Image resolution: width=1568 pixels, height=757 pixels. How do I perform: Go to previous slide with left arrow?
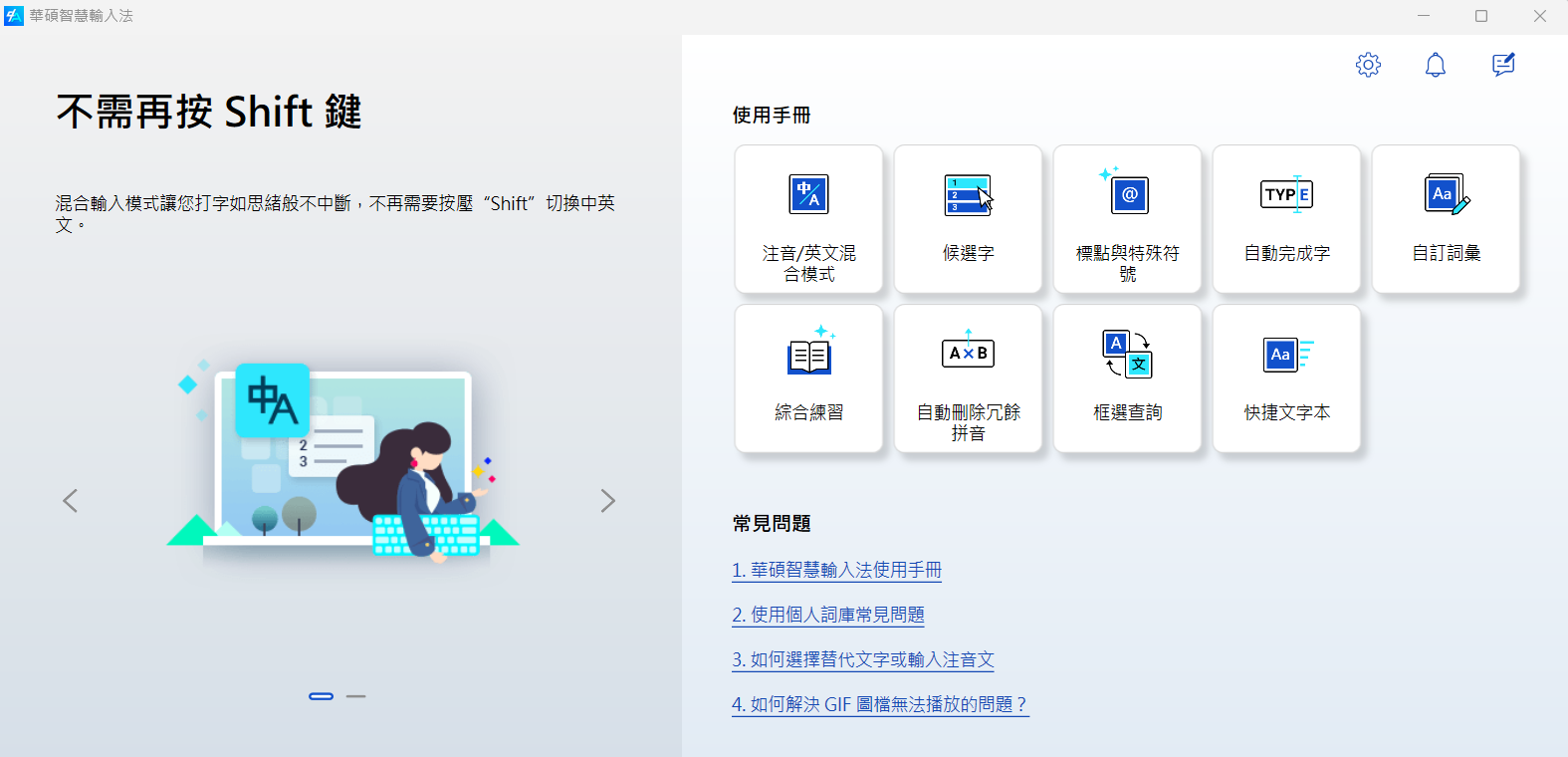coord(70,500)
